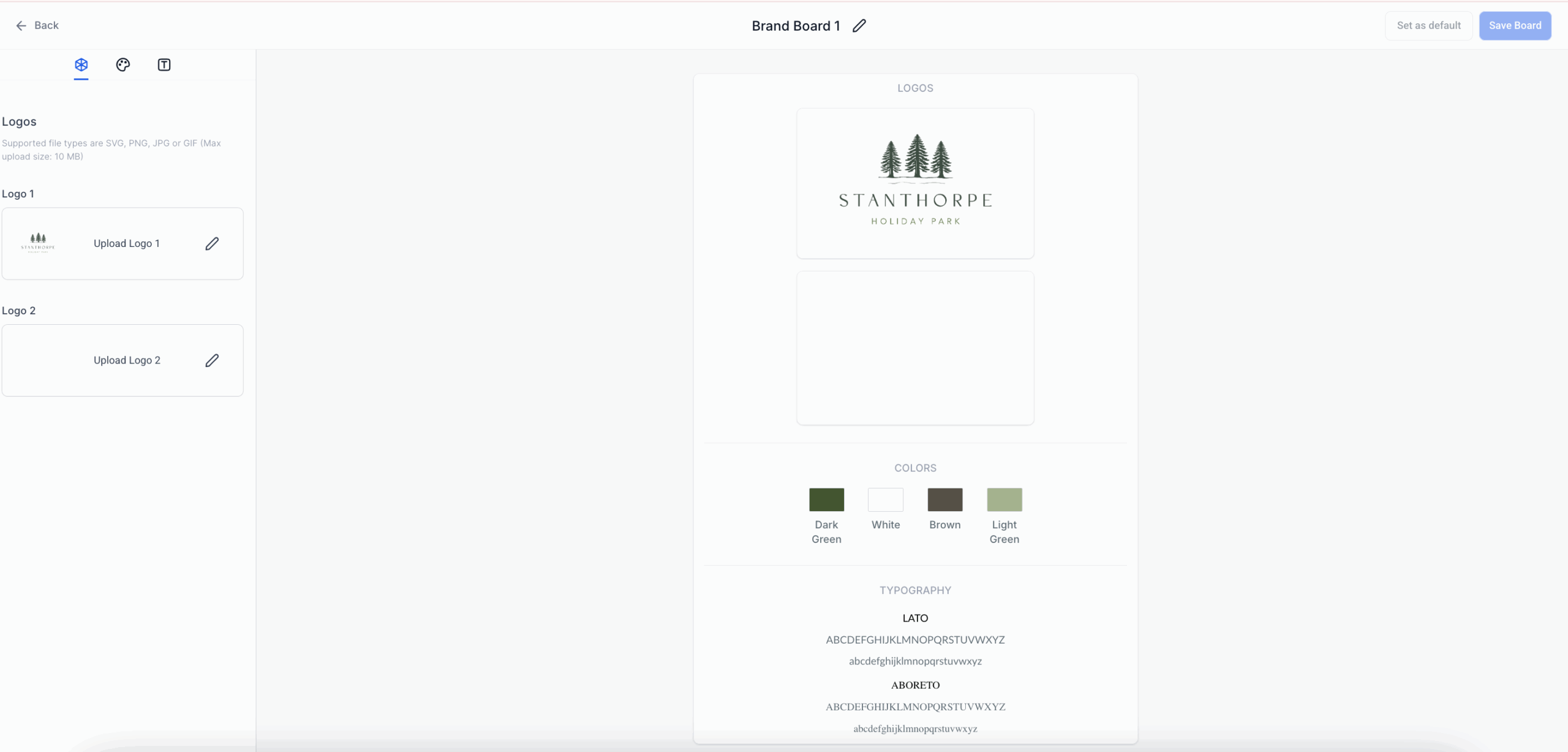Click the Stanthorpe logo preview card

[915, 183]
